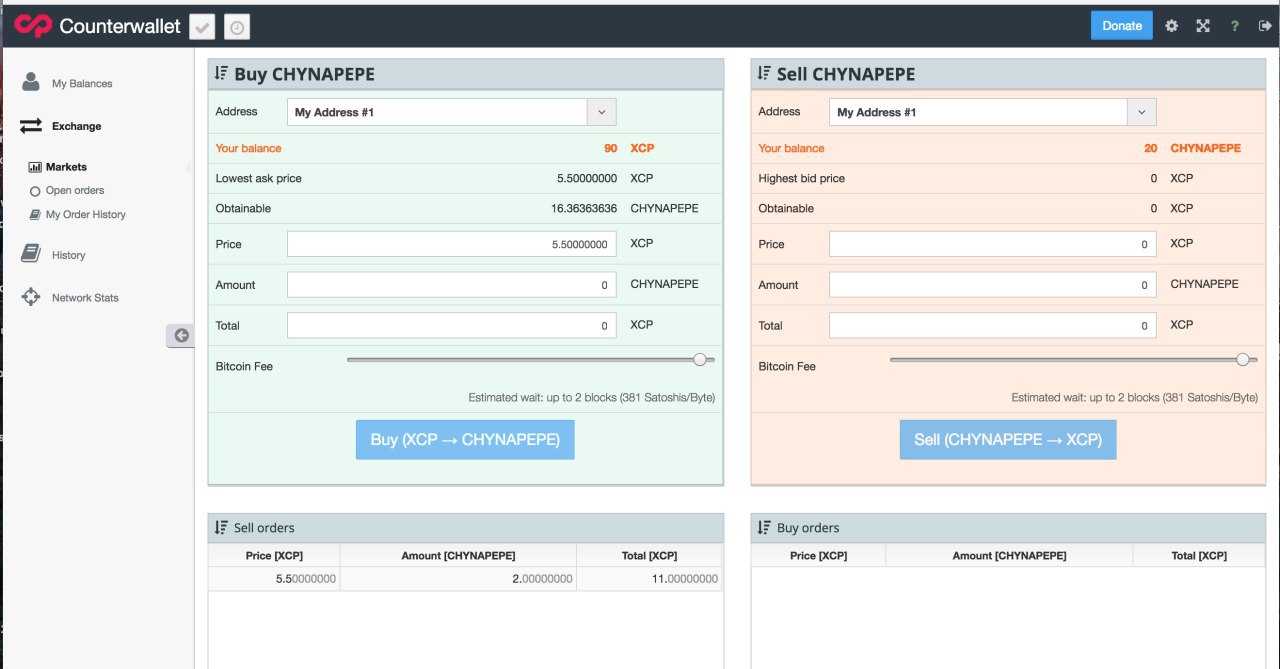This screenshot has width=1280, height=669.
Task: Click Sell orders Price [XCP] column header
Action: [x=274, y=555]
